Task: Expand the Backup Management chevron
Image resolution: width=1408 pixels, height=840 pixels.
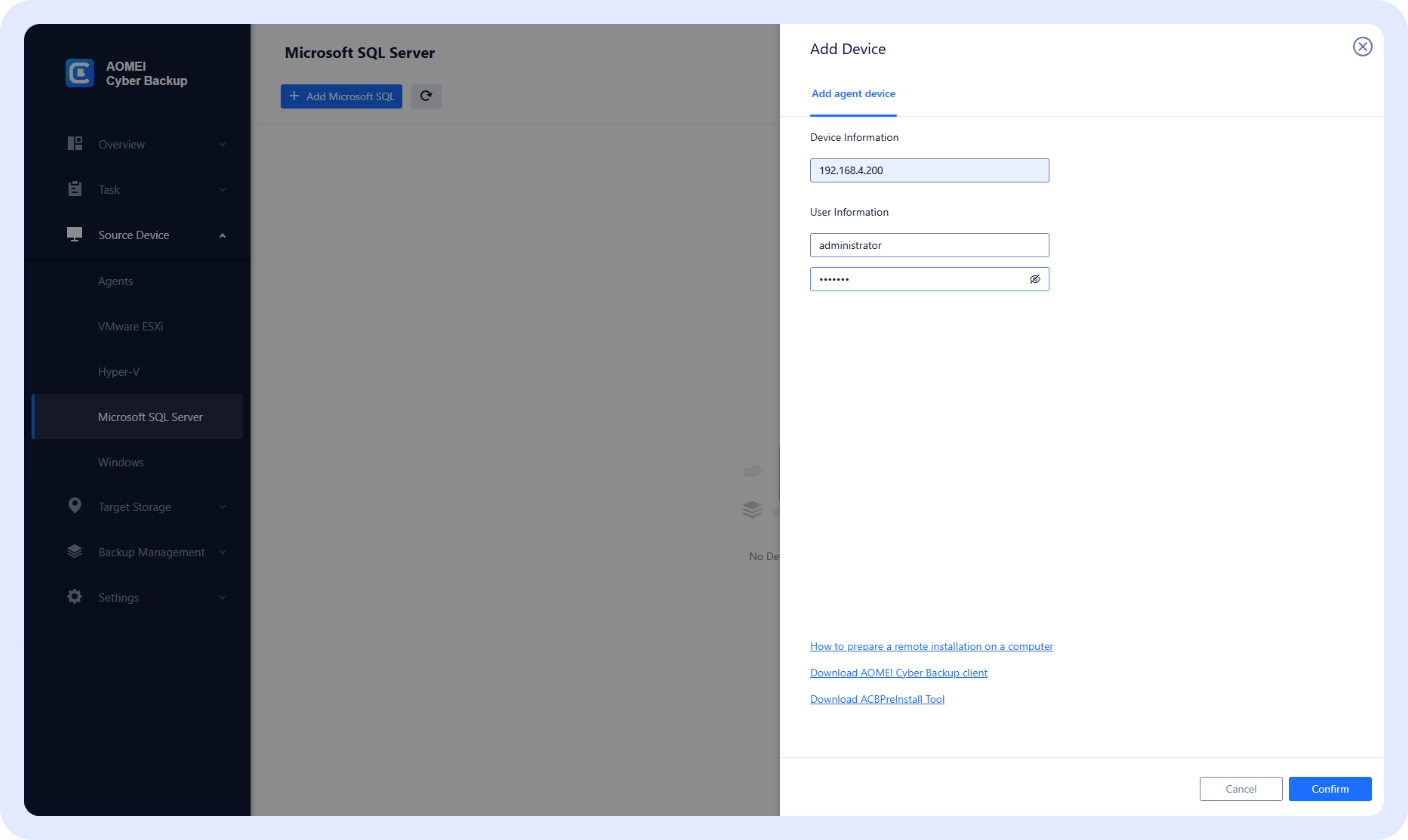Action: 222,552
